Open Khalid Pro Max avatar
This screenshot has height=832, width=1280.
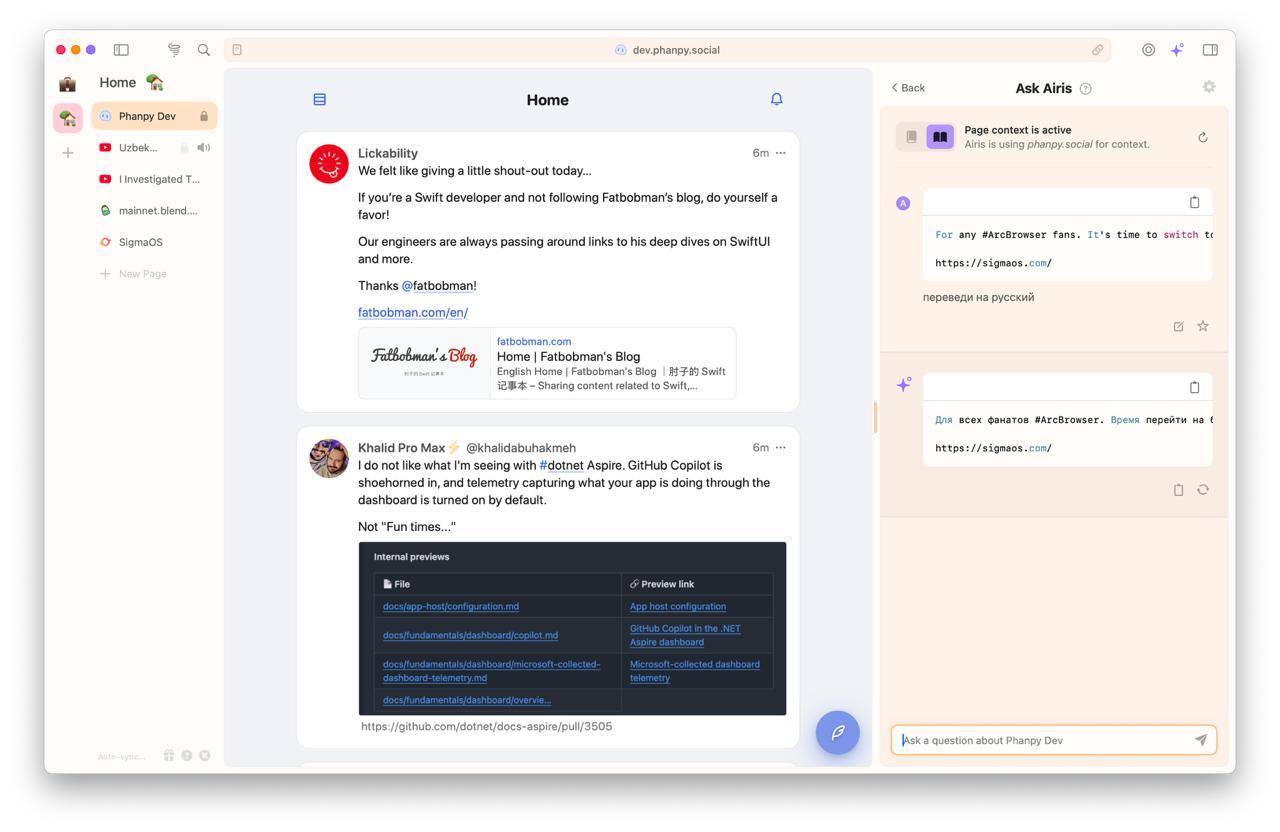(x=329, y=458)
